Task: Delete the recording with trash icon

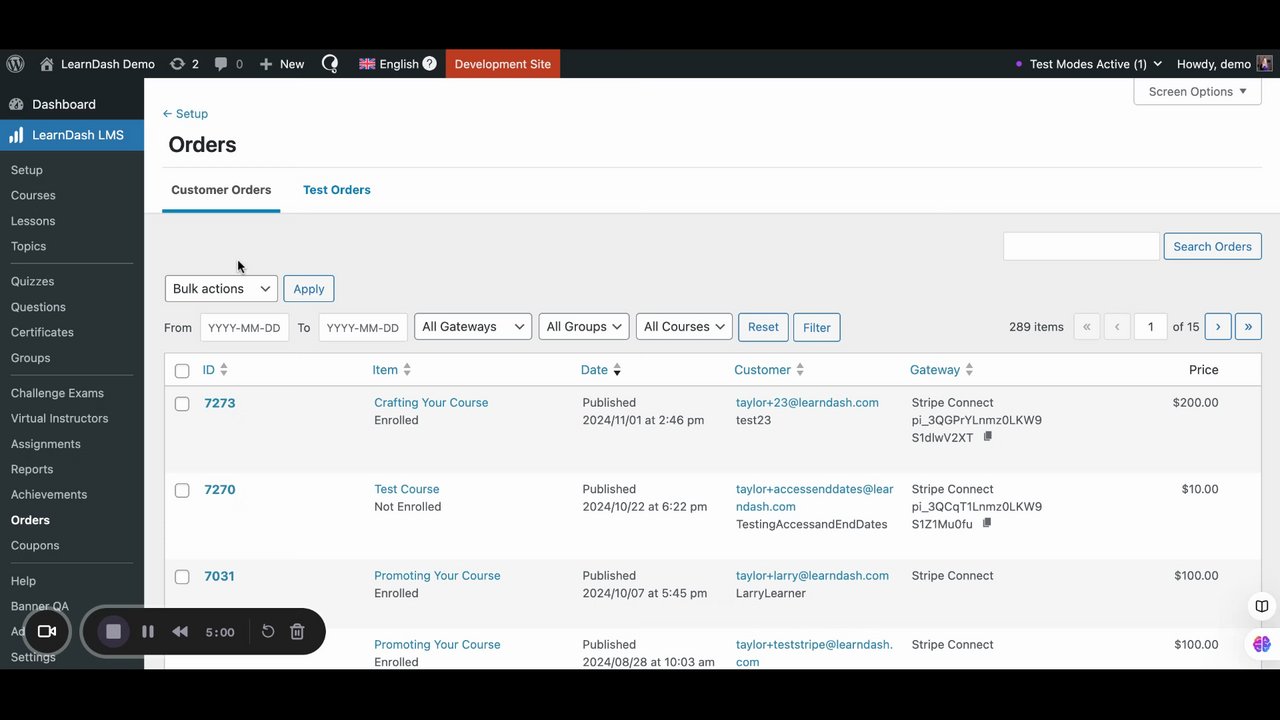Action: coord(297,631)
